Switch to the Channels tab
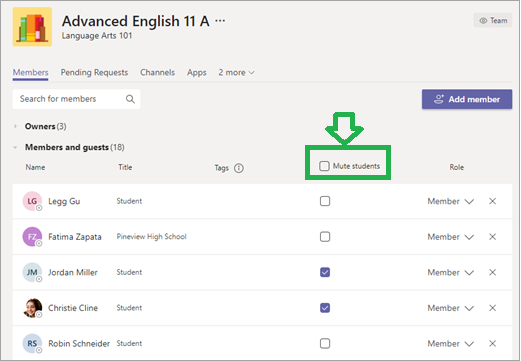The width and height of the screenshot is (521, 361). [x=157, y=72]
